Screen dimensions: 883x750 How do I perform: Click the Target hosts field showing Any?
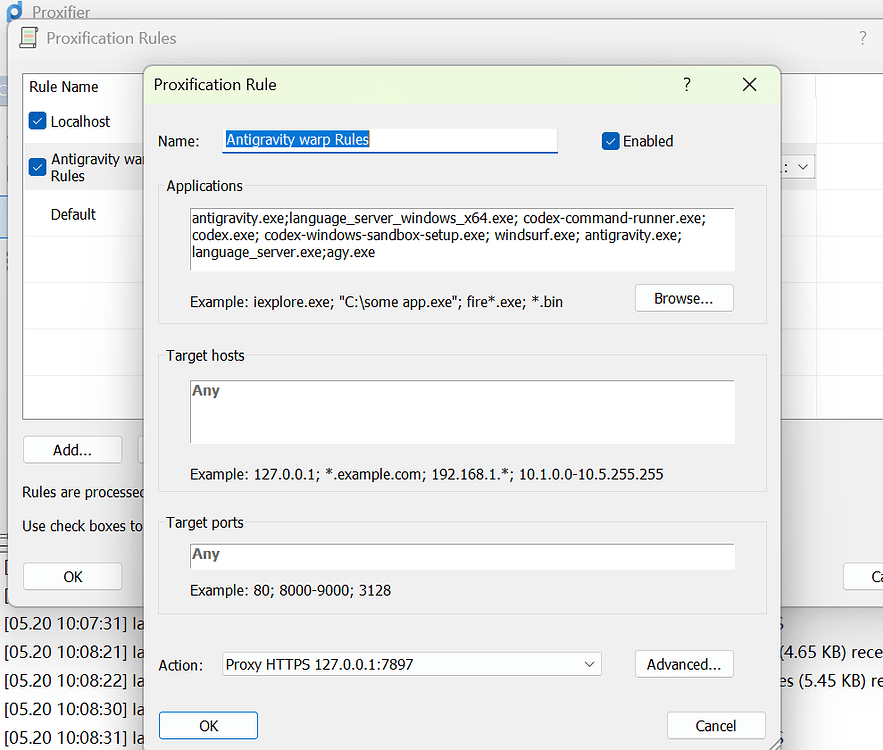[462, 412]
